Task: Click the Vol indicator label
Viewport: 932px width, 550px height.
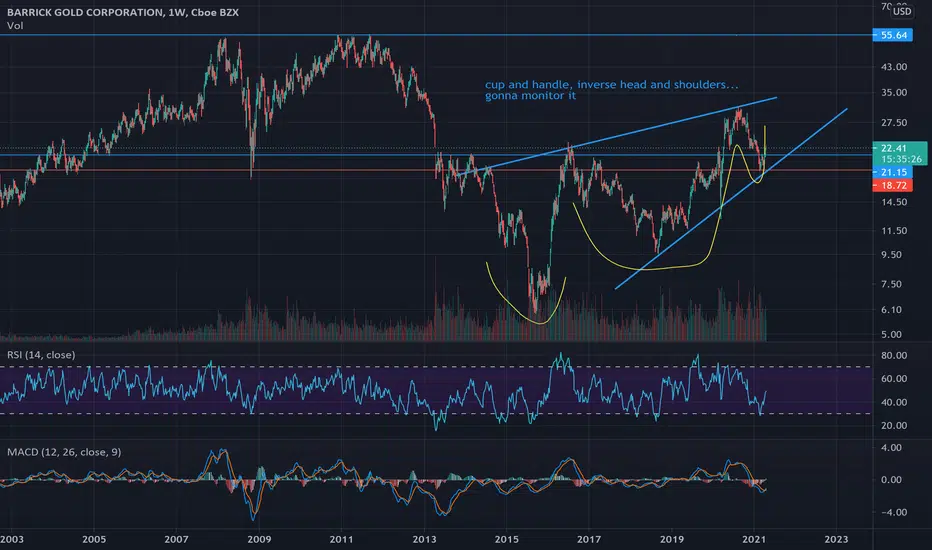Action: coord(15,26)
